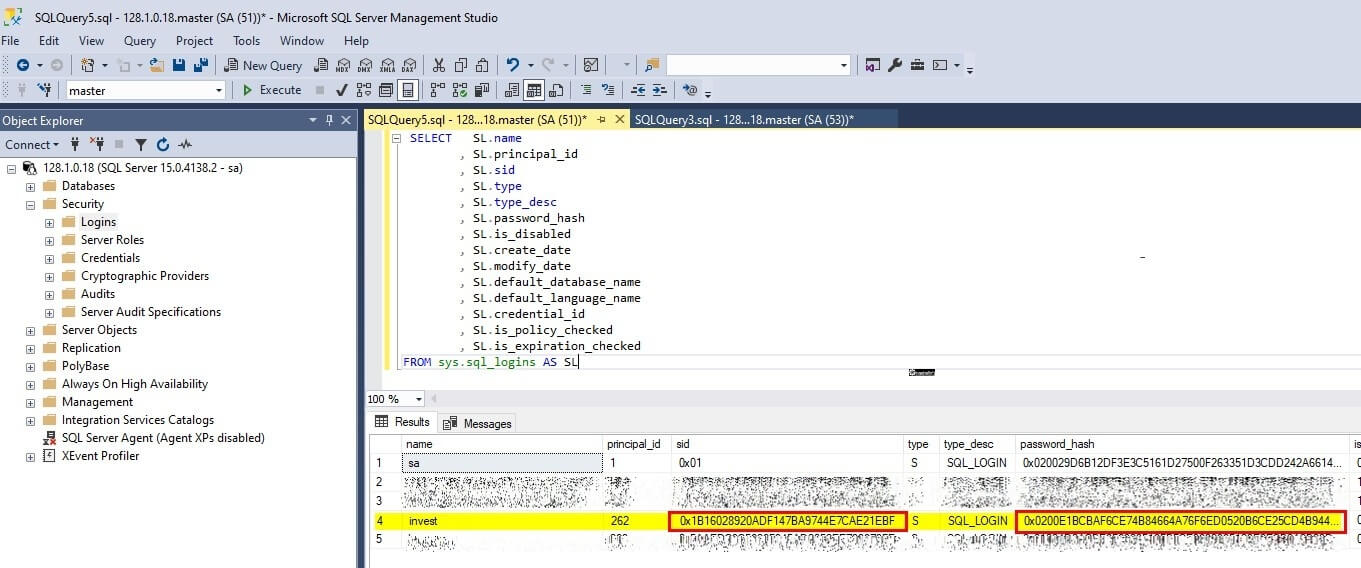Click the Increase Indent icon
The width and height of the screenshot is (1361, 568).
[x=659, y=90]
